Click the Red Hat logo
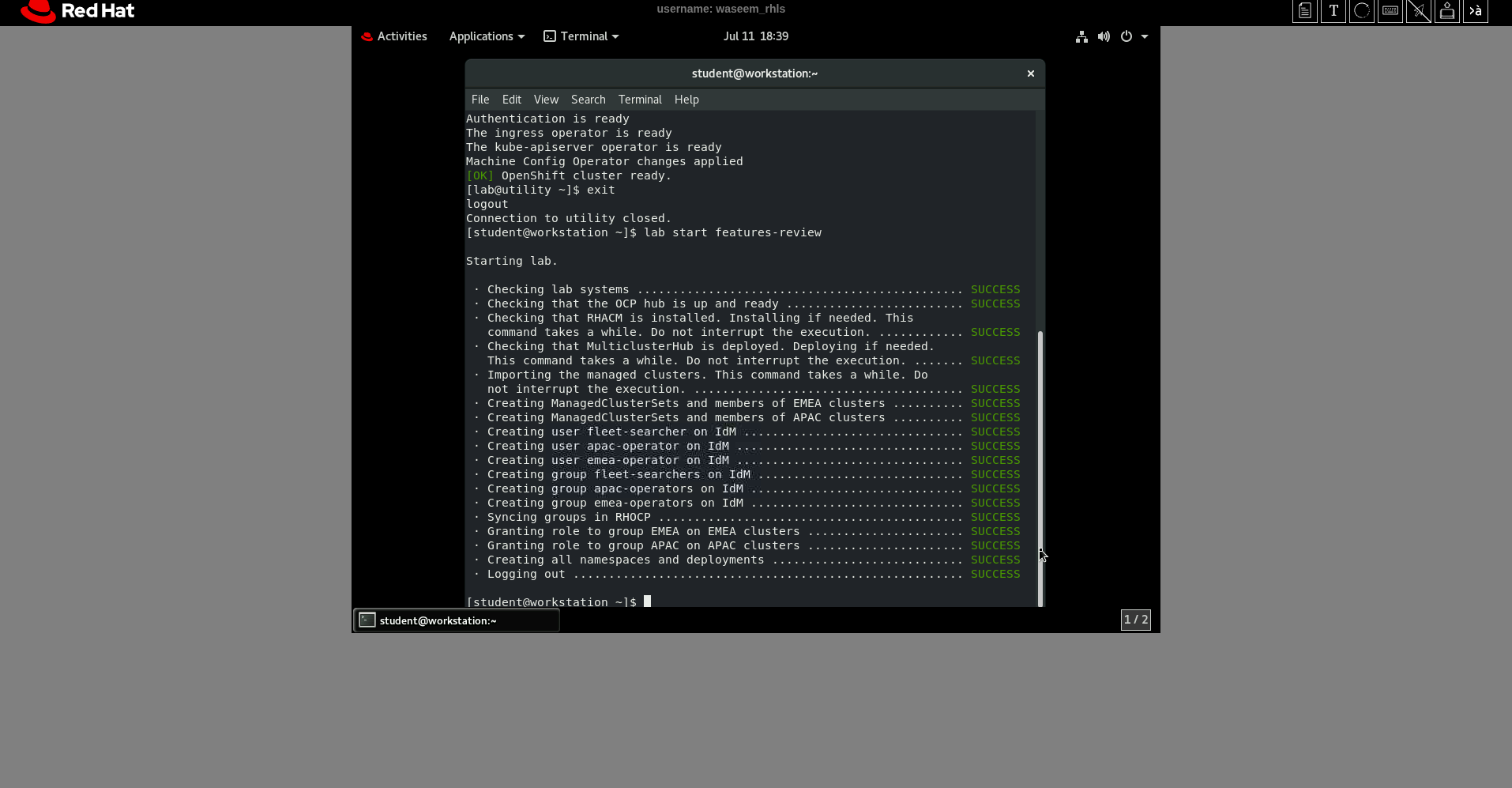Screen dimensions: 1512x788 pyautogui.click(x=77, y=11)
